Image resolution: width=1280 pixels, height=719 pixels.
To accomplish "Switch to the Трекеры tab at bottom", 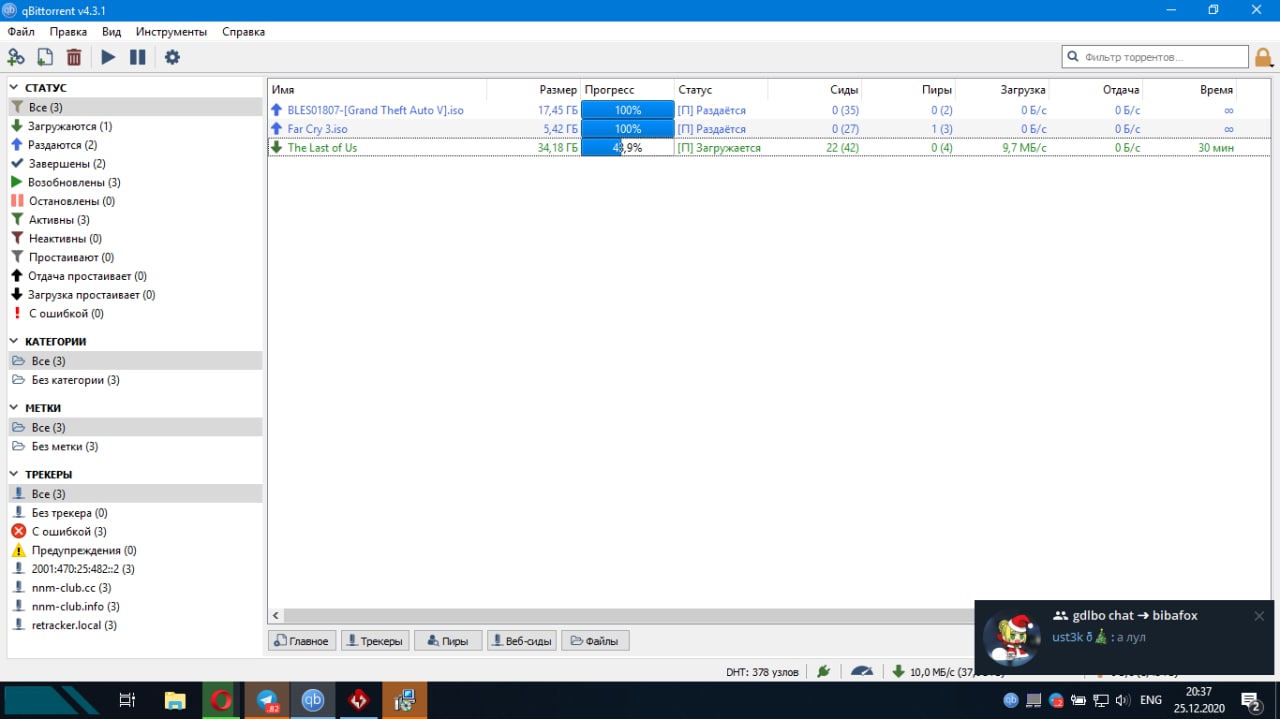I will [375, 641].
